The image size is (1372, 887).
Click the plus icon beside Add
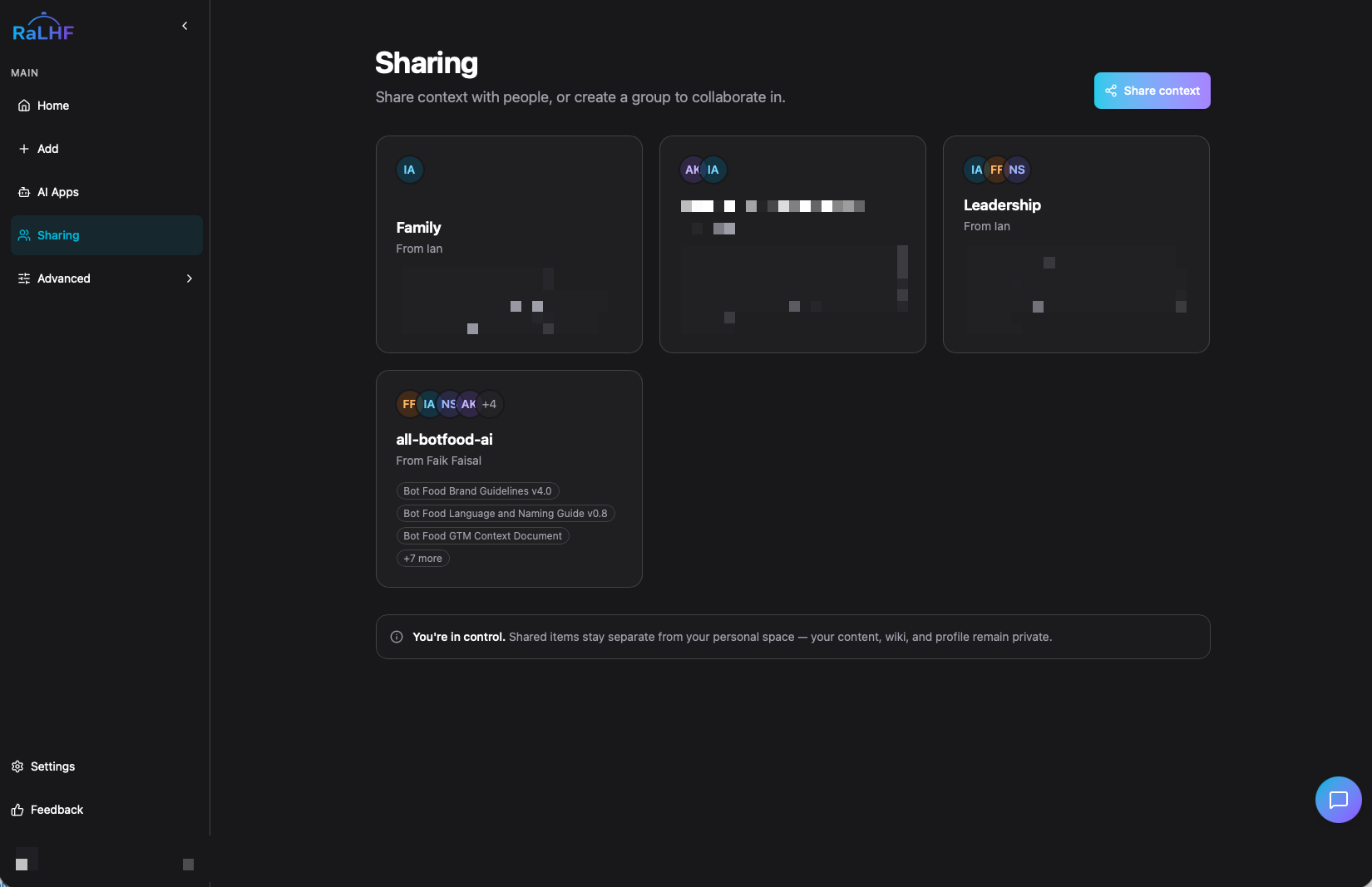click(24, 149)
